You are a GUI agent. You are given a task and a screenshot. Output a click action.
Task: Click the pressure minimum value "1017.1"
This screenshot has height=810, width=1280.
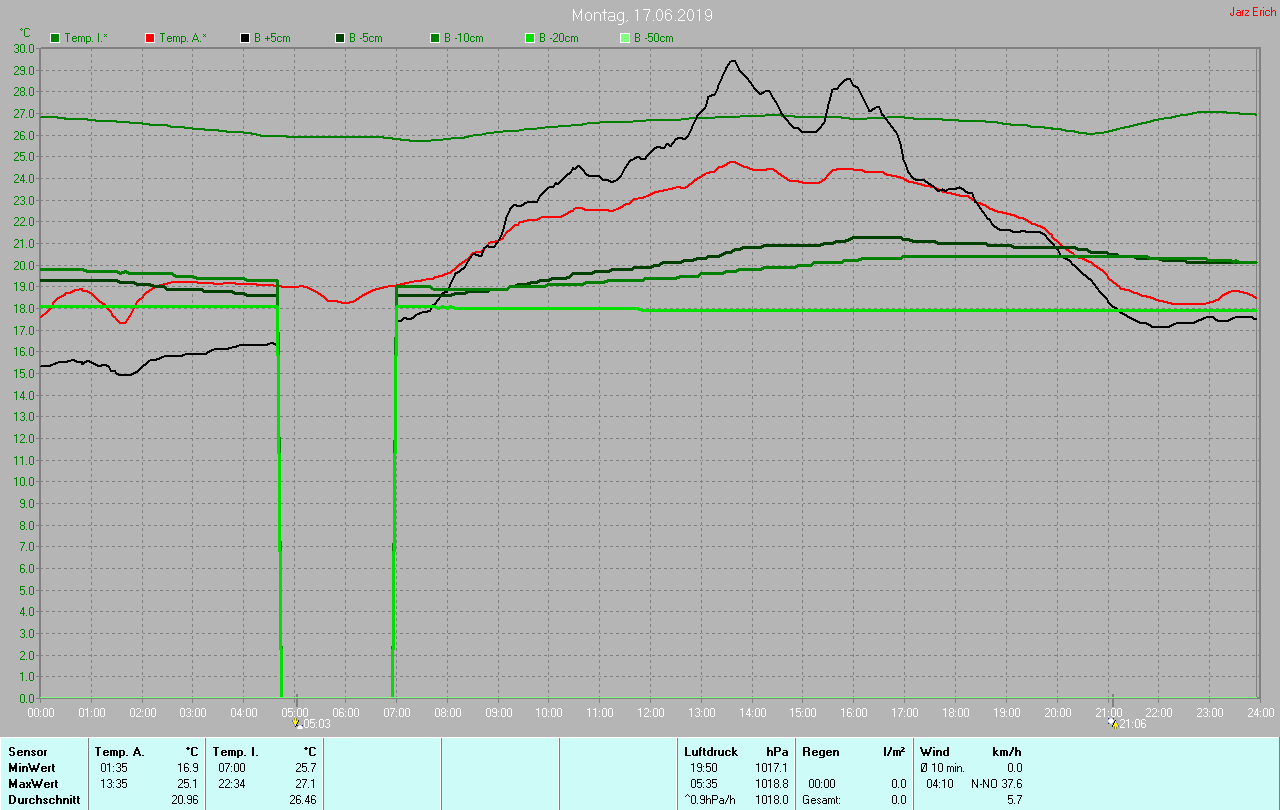tap(771, 767)
